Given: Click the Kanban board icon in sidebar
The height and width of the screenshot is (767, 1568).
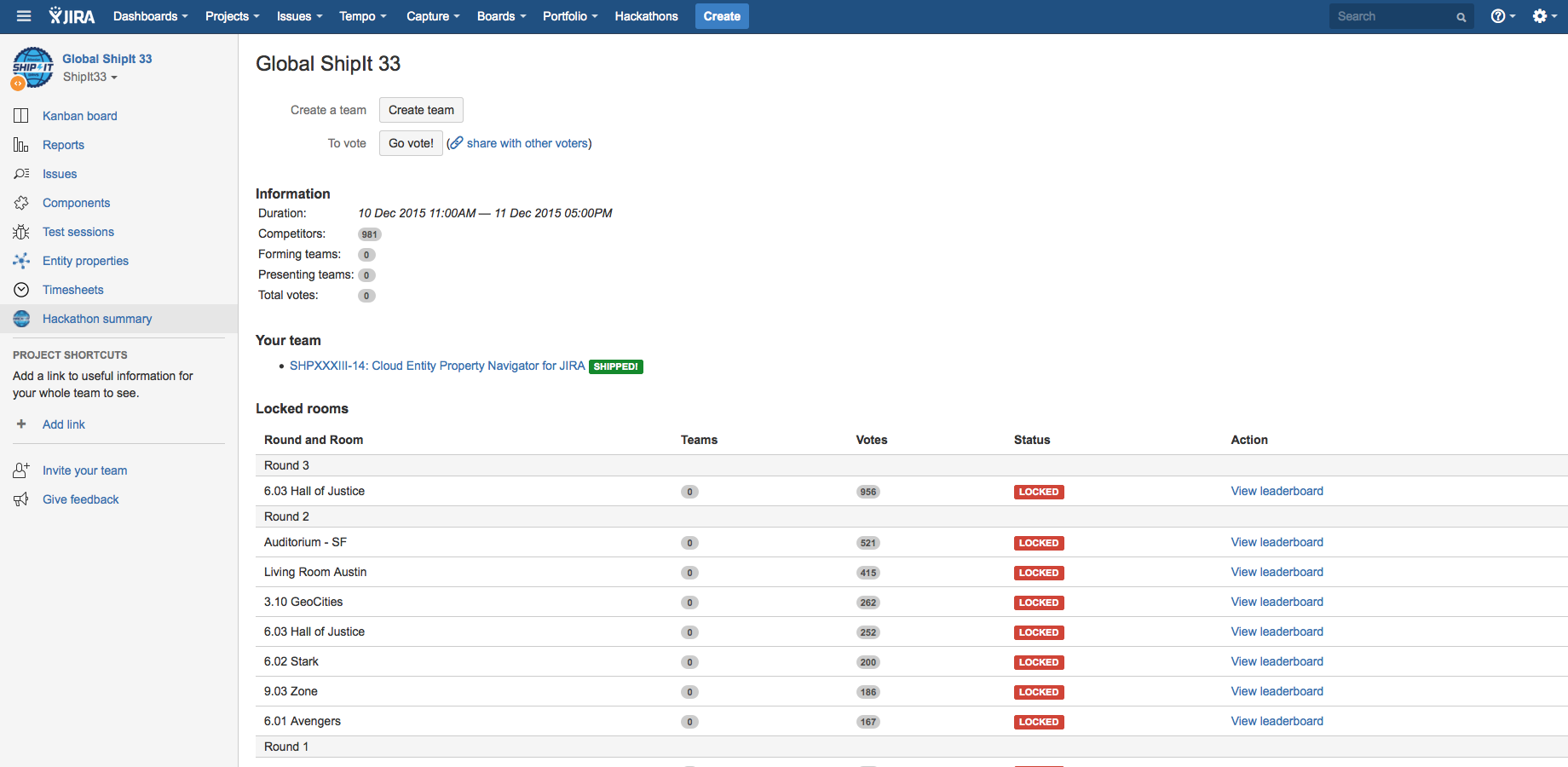Looking at the screenshot, I should (x=21, y=116).
